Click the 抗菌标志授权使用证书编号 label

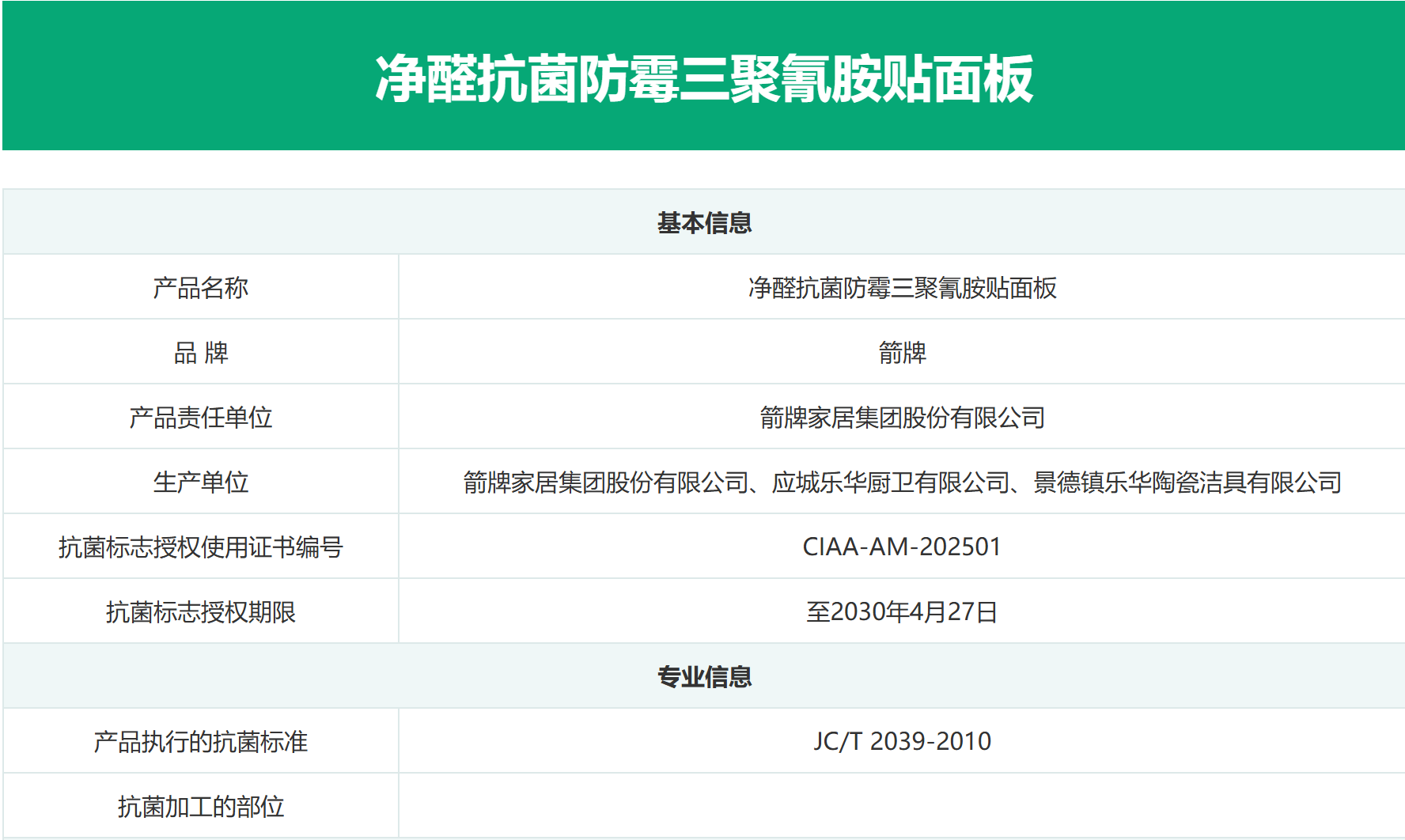pos(201,547)
